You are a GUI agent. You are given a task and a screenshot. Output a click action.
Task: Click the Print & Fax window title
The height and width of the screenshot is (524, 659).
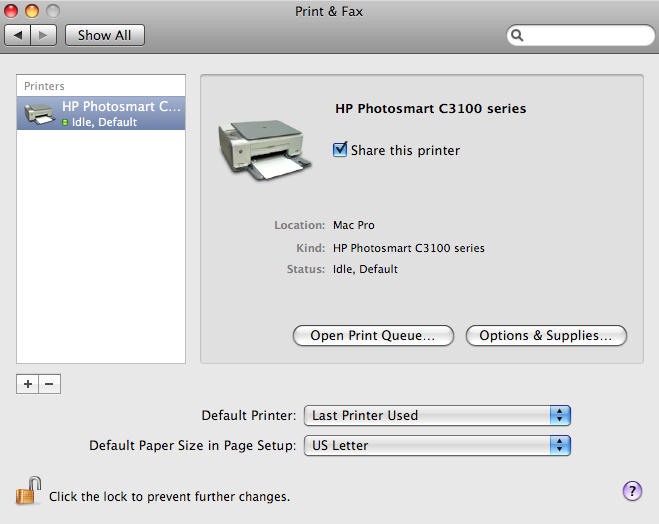[329, 11]
